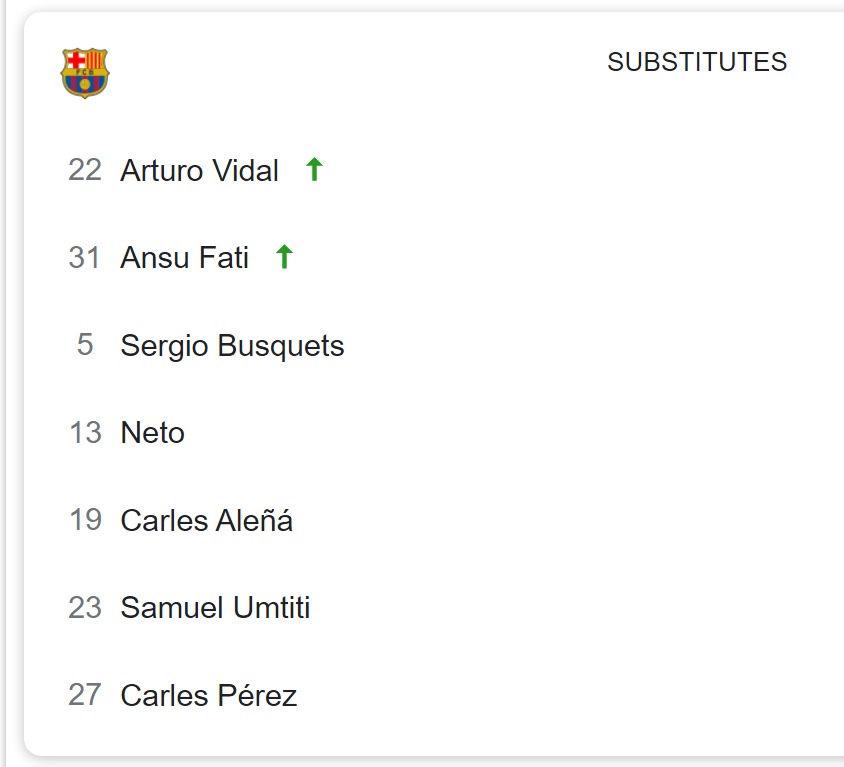
Task: Select player Arturo Vidal
Action: click(199, 171)
